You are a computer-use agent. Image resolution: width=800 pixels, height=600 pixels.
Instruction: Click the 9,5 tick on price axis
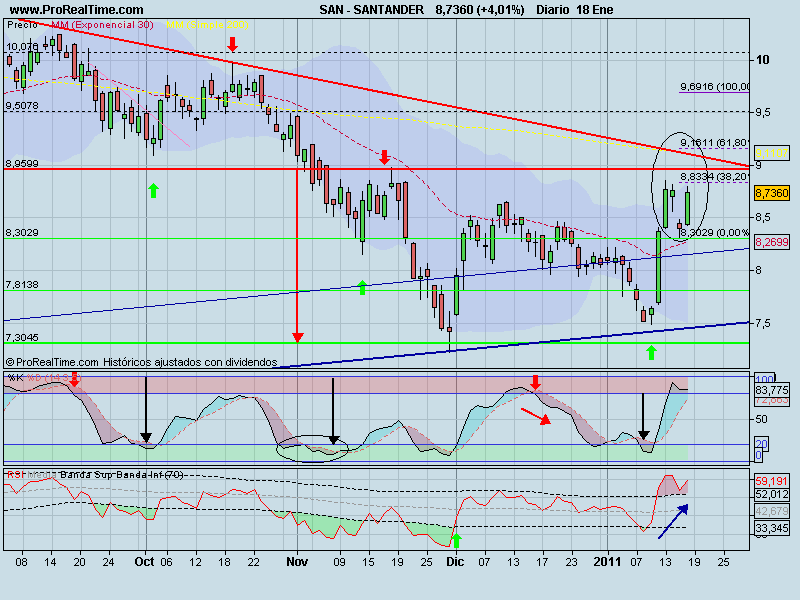pos(763,112)
